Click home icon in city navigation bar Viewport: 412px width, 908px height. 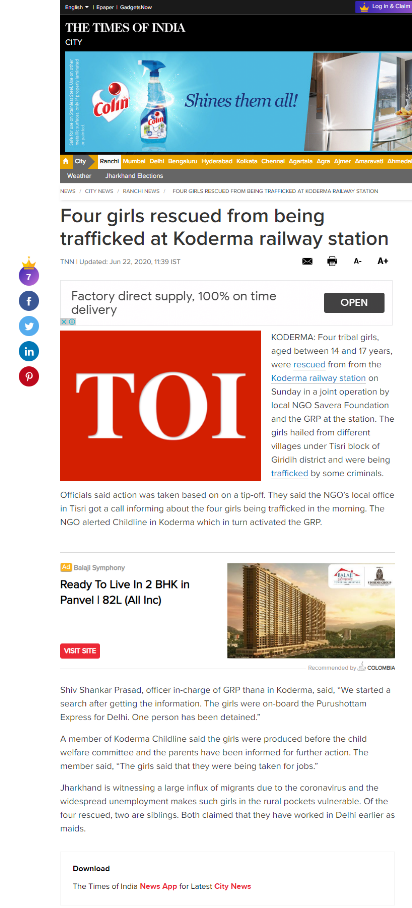pyautogui.click(x=65, y=161)
